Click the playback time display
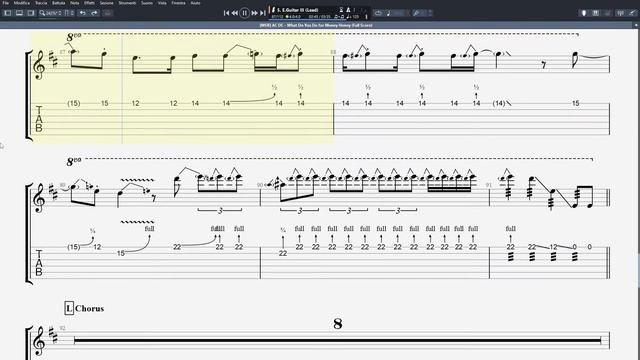 point(319,17)
